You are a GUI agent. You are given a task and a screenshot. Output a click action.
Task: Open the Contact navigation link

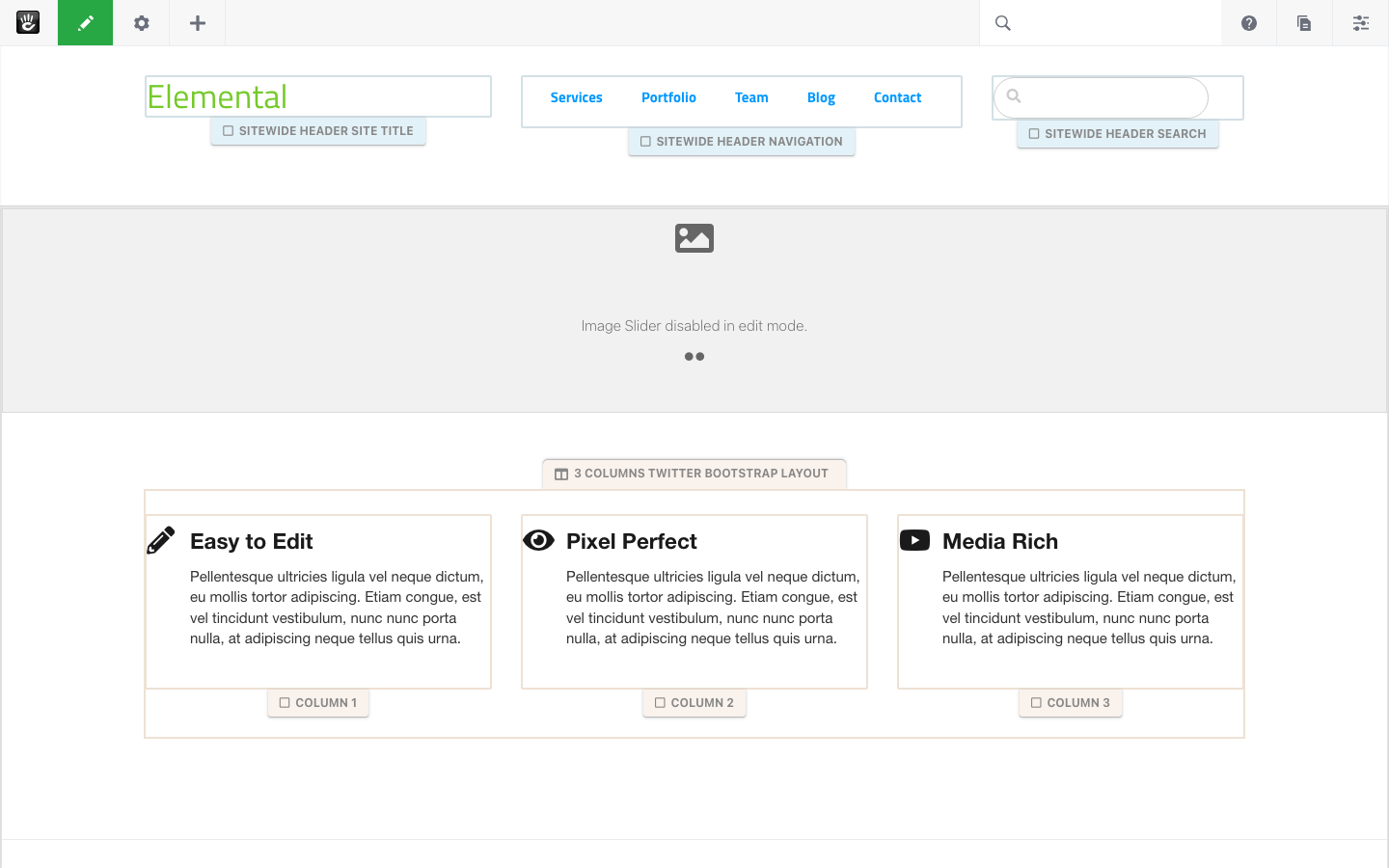point(898,97)
